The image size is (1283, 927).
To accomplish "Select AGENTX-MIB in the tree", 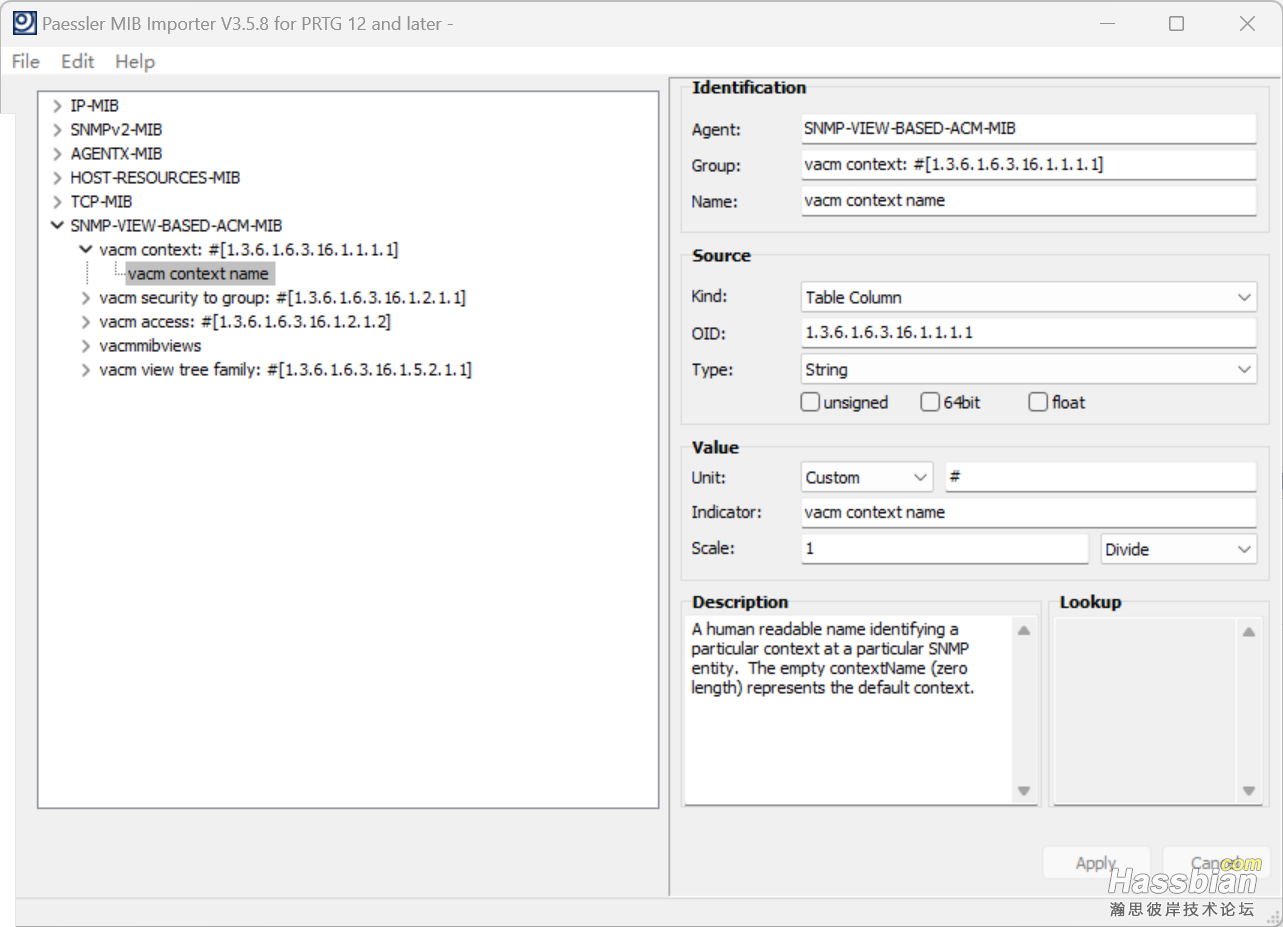I will 116,153.
